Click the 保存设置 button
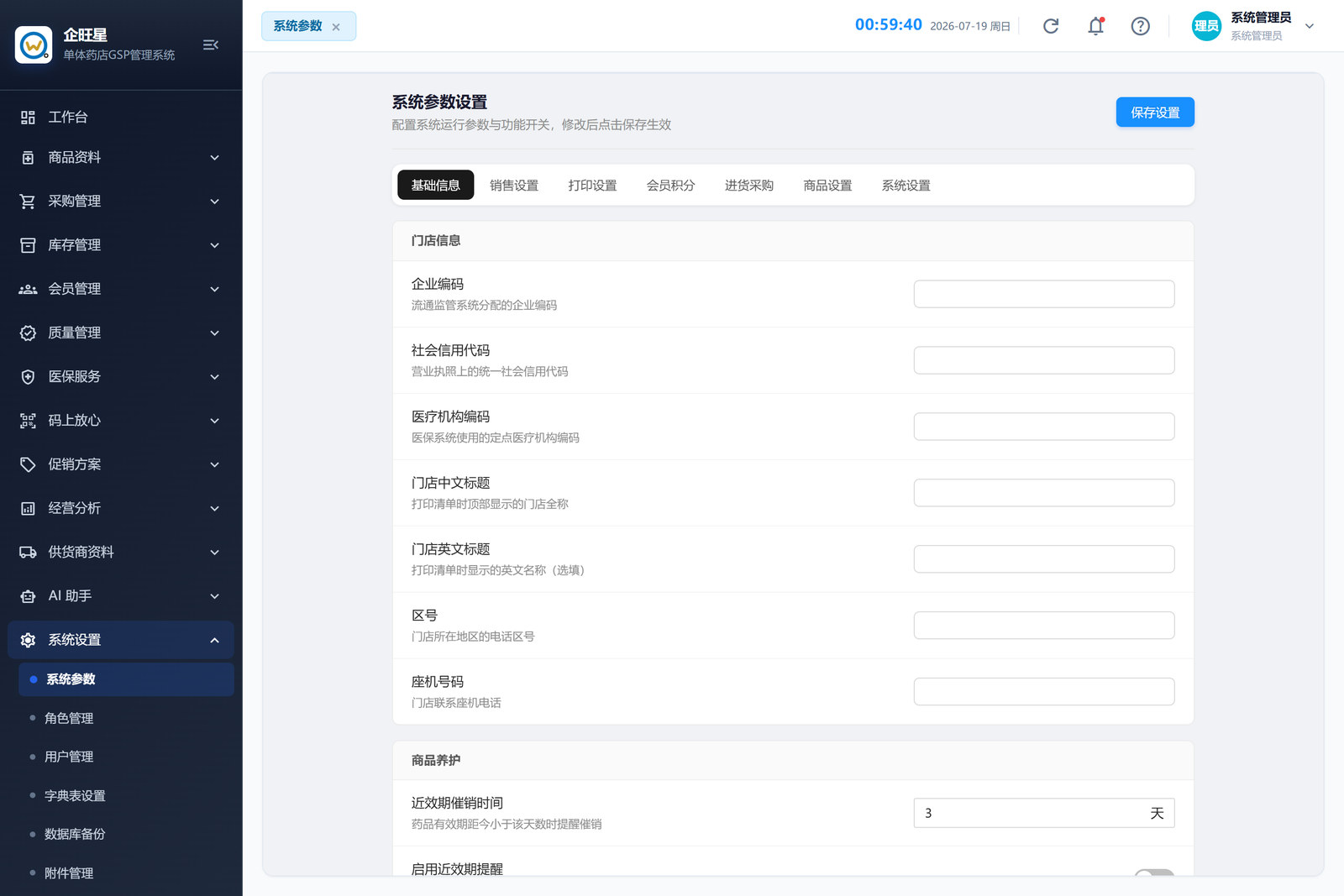1344x896 pixels. tap(1155, 113)
